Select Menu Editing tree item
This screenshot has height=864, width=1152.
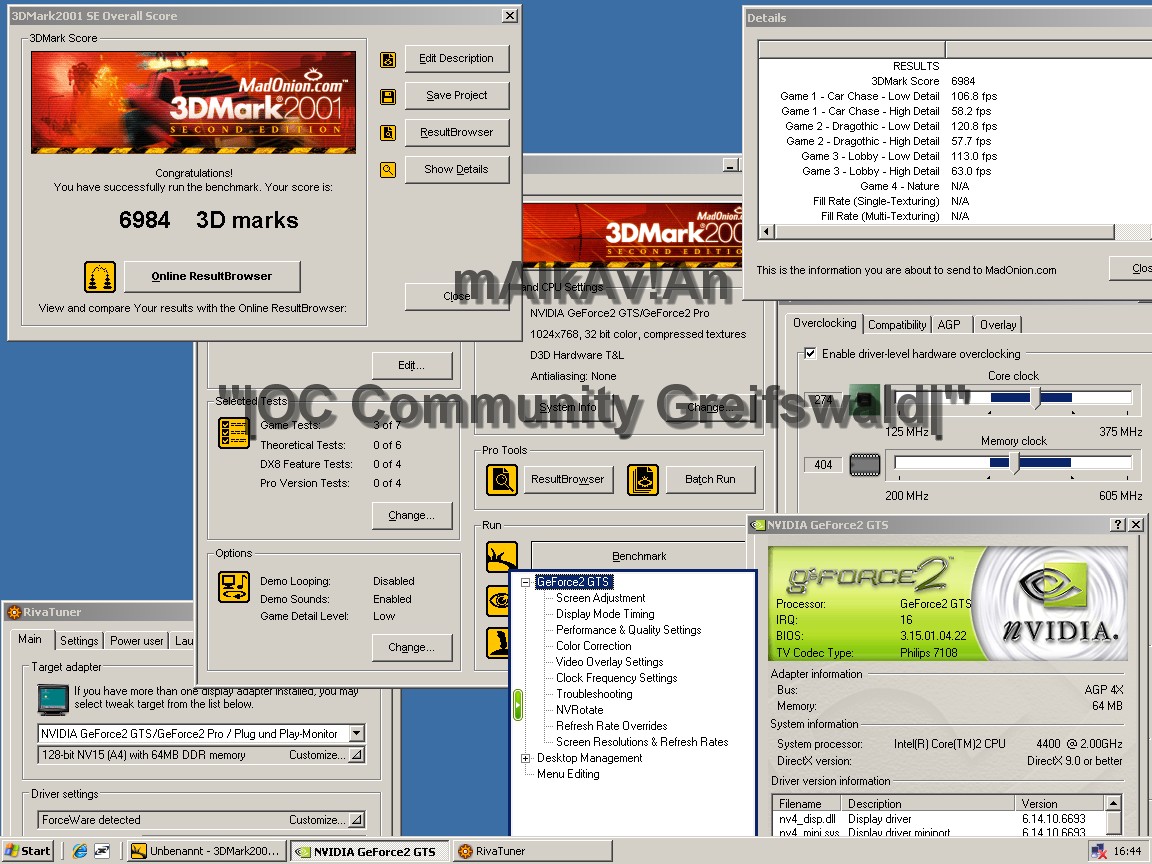(x=568, y=774)
